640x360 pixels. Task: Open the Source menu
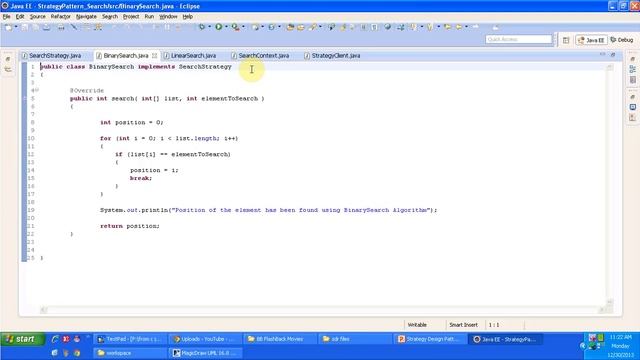pos(38,17)
